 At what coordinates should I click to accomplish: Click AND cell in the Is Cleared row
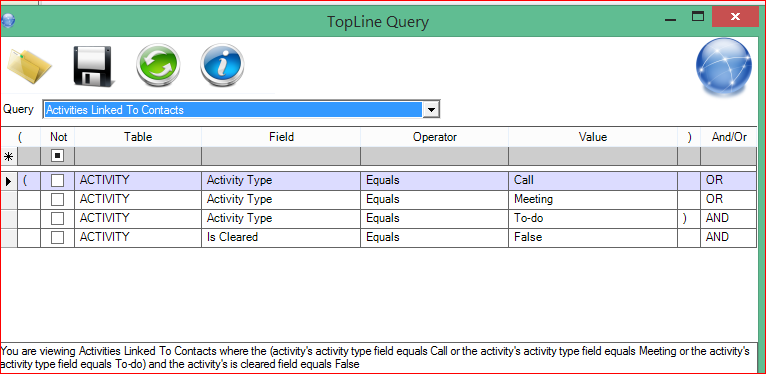pos(729,237)
